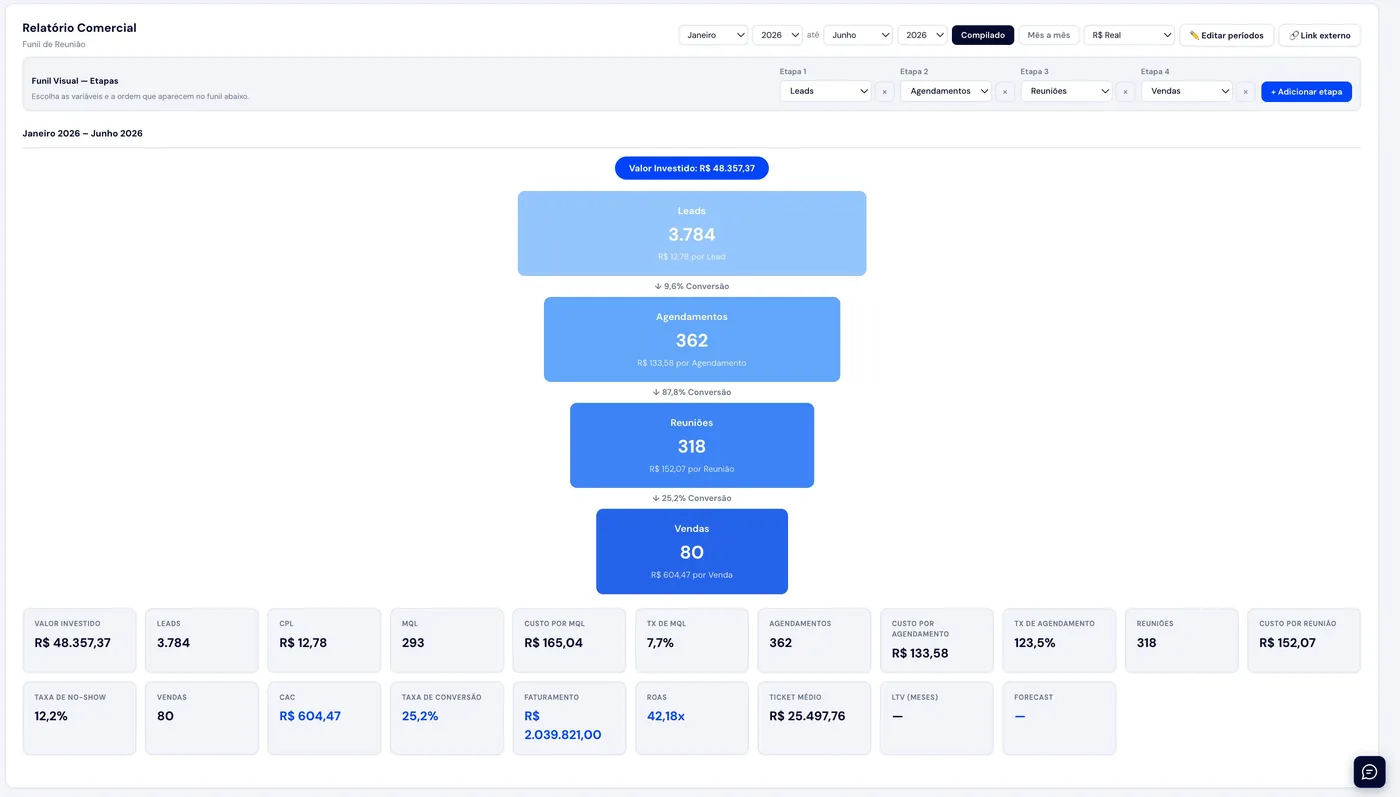This screenshot has height=797, width=1400.
Task: Click the TAXA DE NO-SHOW card
Action: pyautogui.click(x=79, y=718)
